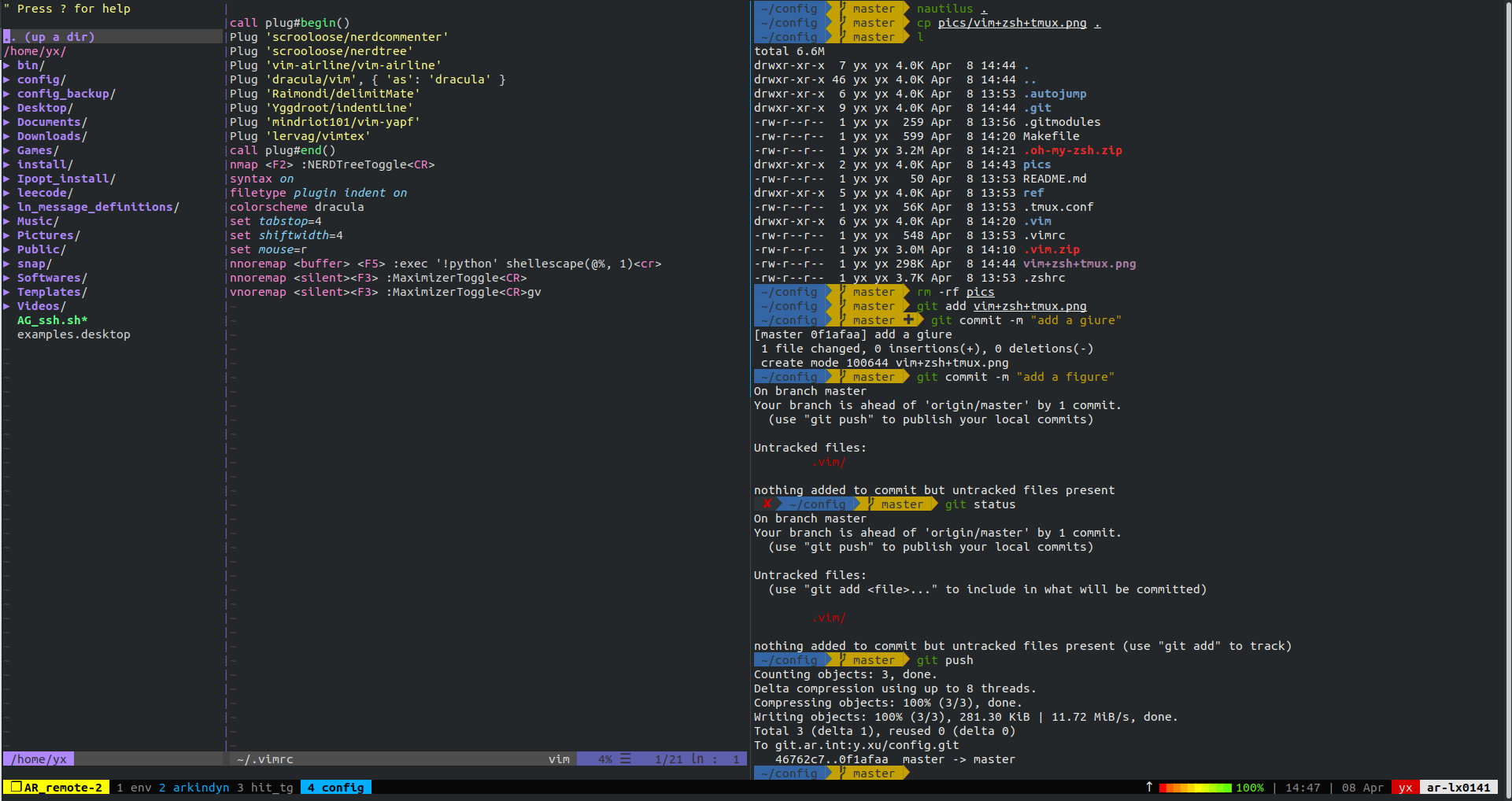Select the leecode/ directory name in the tree
The image size is (1512, 801).
tap(45, 193)
